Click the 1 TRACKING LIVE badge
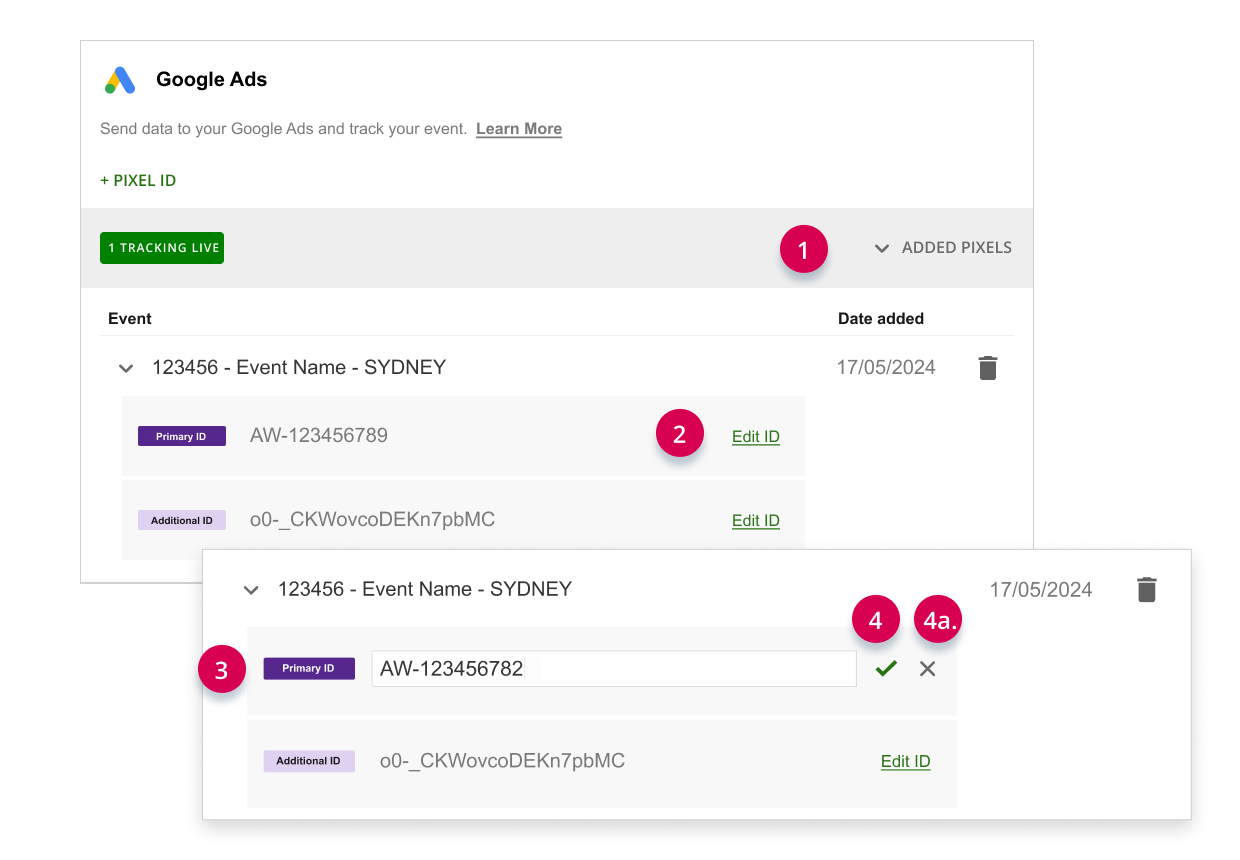The width and height of the screenshot is (1240, 860). (162, 248)
